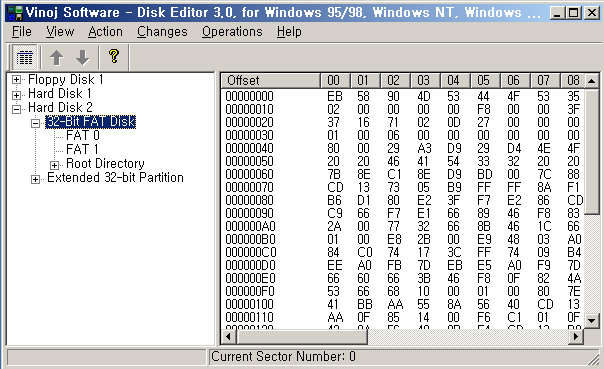
Task: Open the File menu
Action: [x=22, y=32]
